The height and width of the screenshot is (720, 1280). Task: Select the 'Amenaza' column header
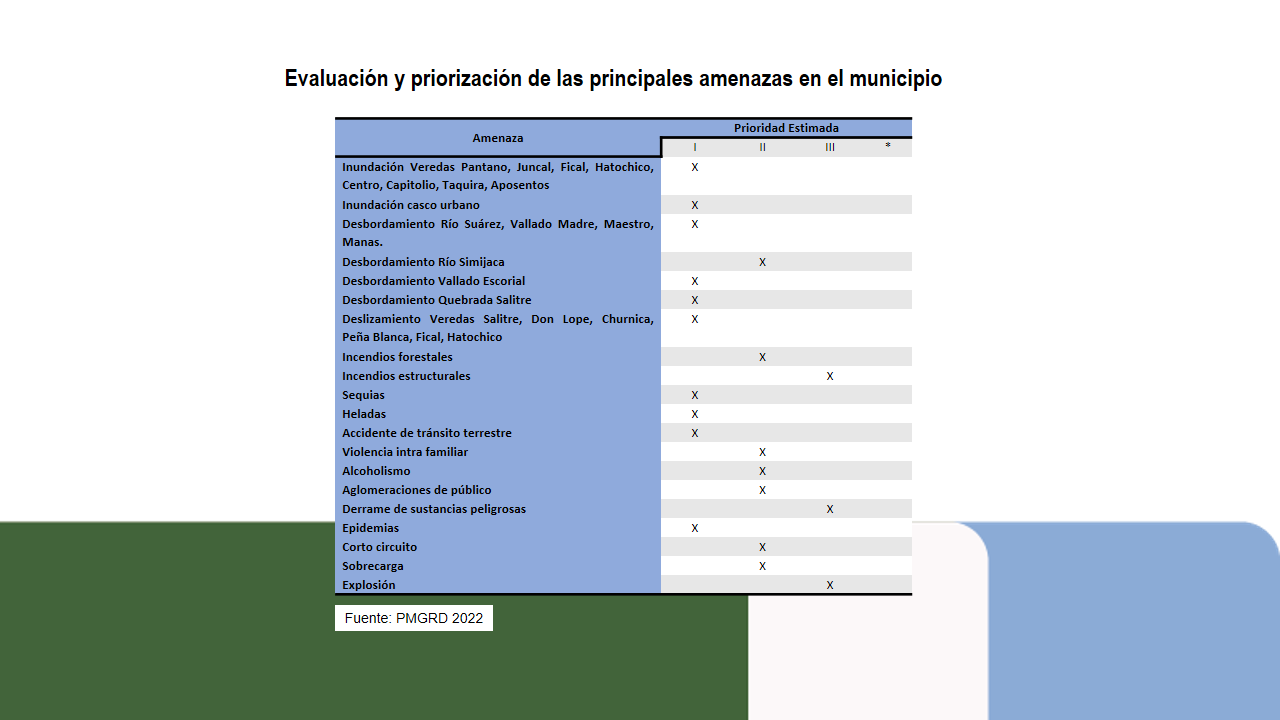tap(498, 138)
